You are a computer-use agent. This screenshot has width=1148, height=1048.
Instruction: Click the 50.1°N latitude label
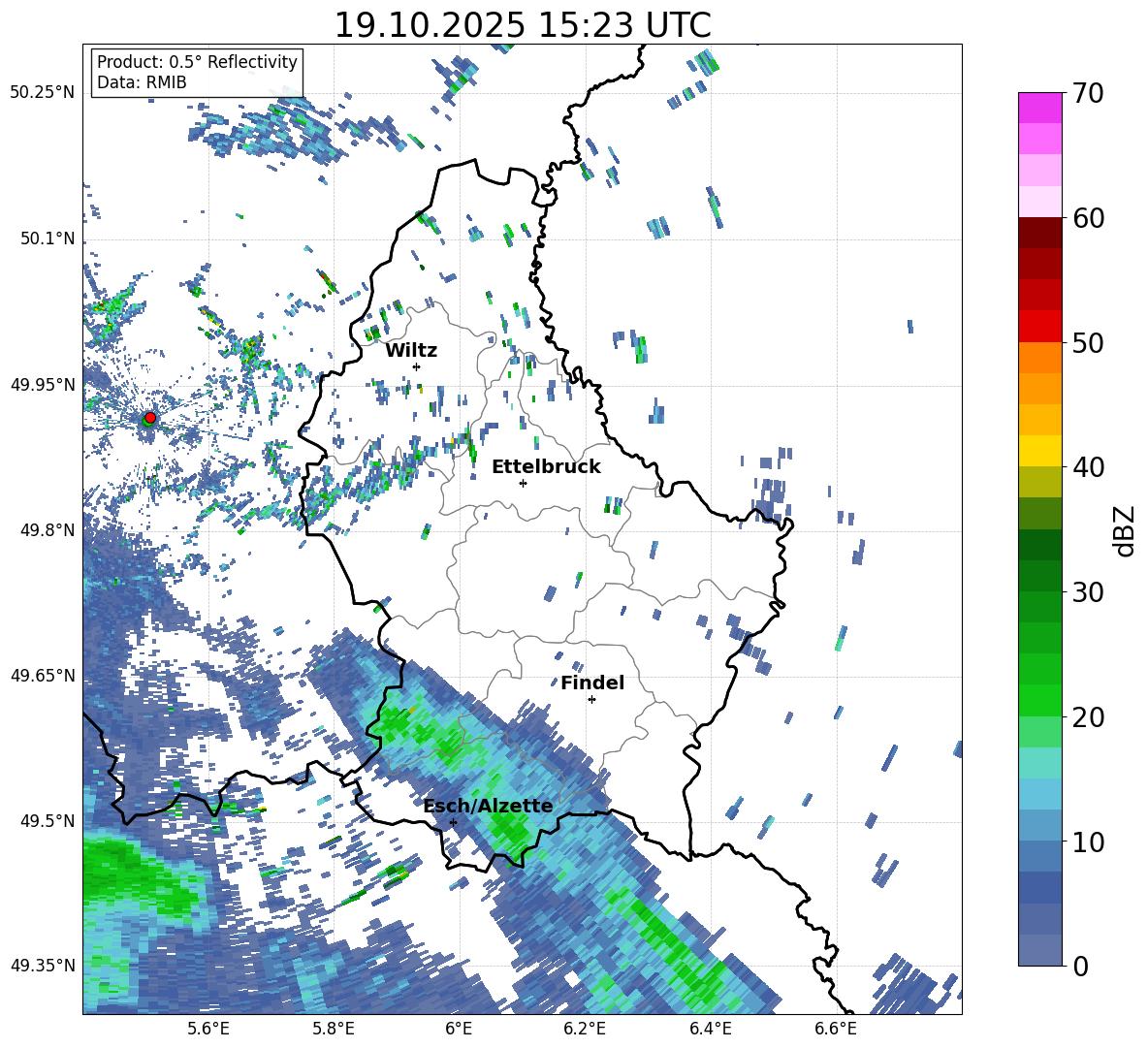(48, 239)
